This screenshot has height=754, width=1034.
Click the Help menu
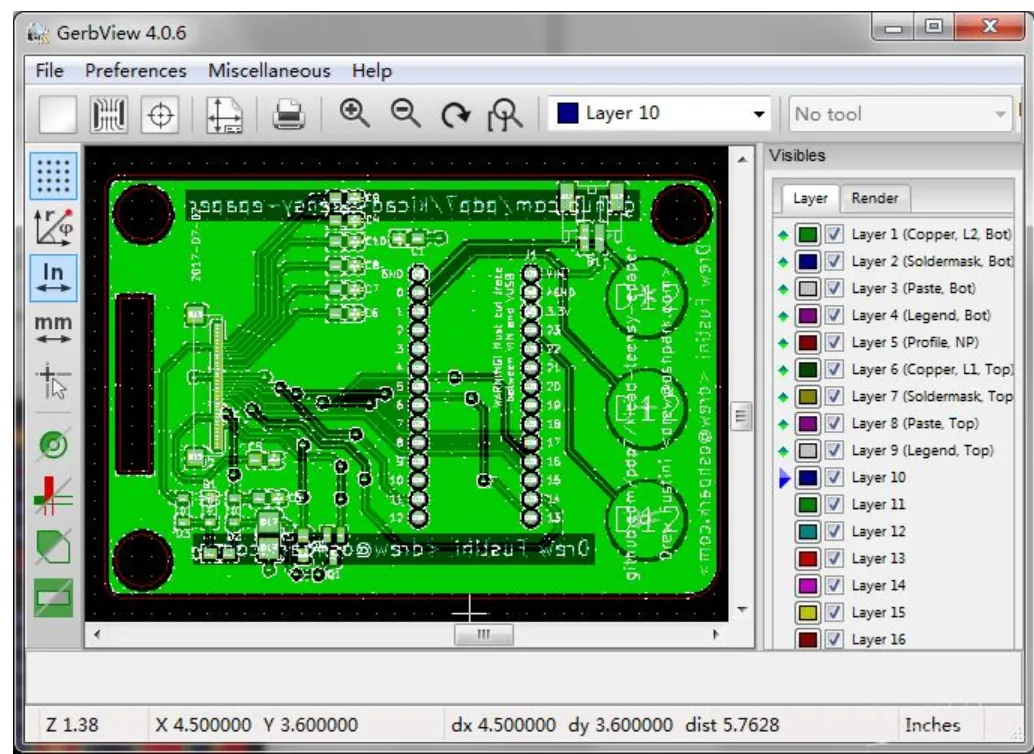click(x=371, y=71)
